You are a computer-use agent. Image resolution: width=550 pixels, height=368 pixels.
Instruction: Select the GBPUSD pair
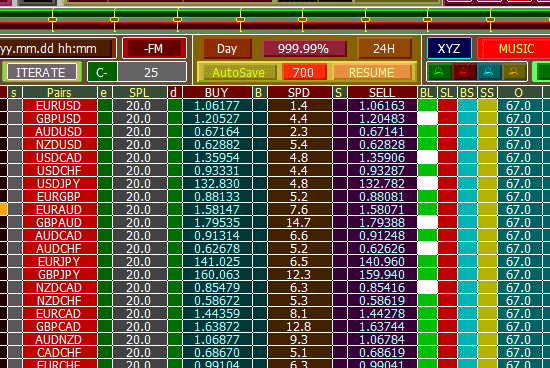(60, 118)
